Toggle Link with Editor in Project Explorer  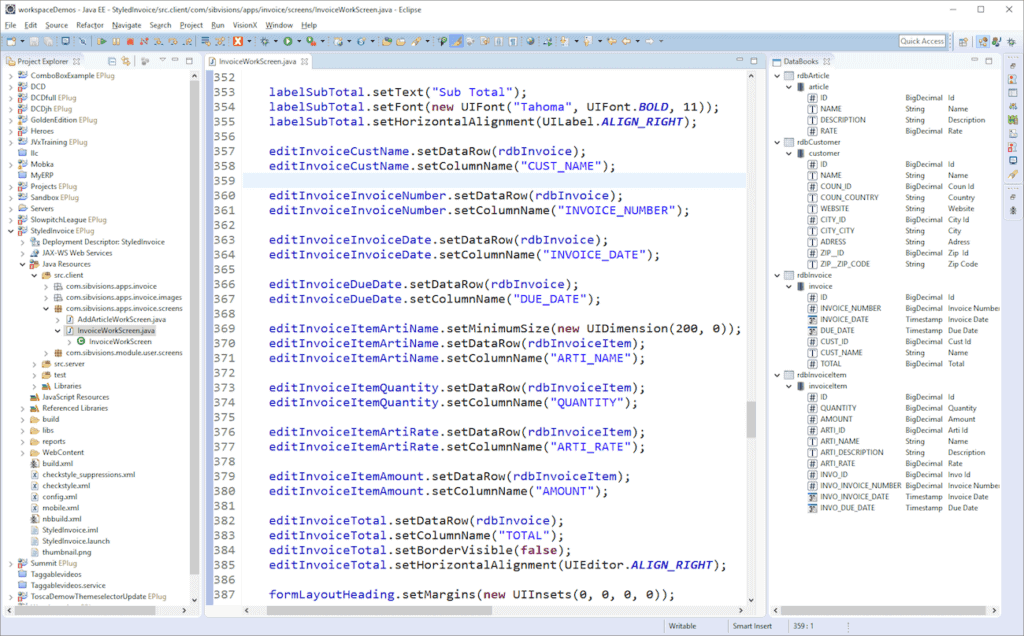click(125, 61)
